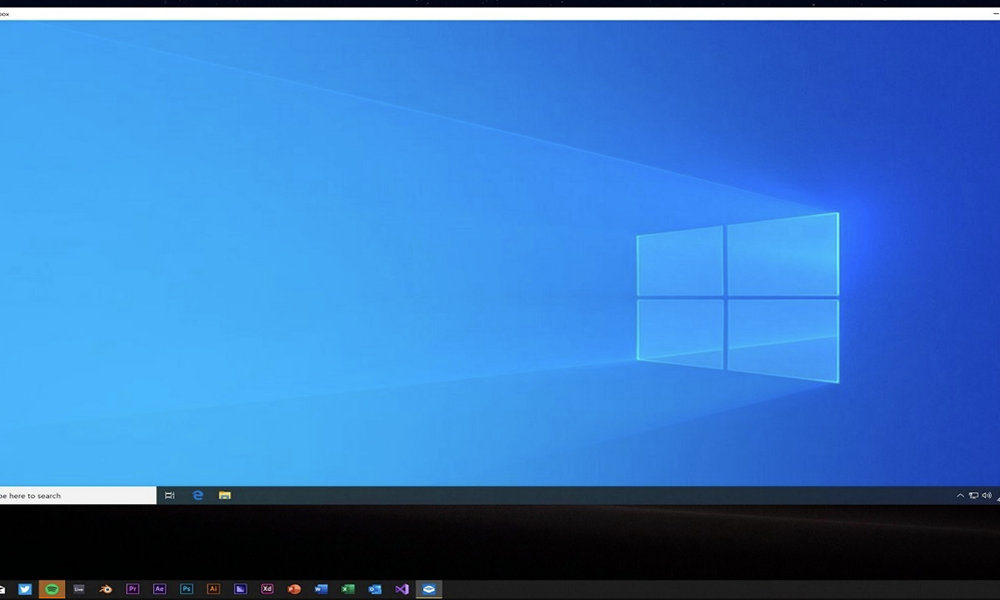1000x600 pixels.
Task: Open PowerPoint from the host taskbar
Action: coord(294,589)
